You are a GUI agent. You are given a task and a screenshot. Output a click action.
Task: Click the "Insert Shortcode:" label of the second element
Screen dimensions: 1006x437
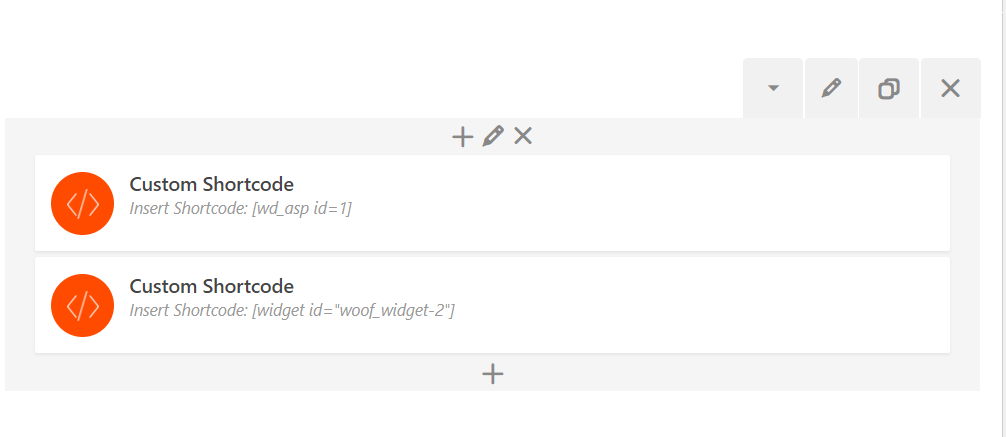click(x=187, y=311)
